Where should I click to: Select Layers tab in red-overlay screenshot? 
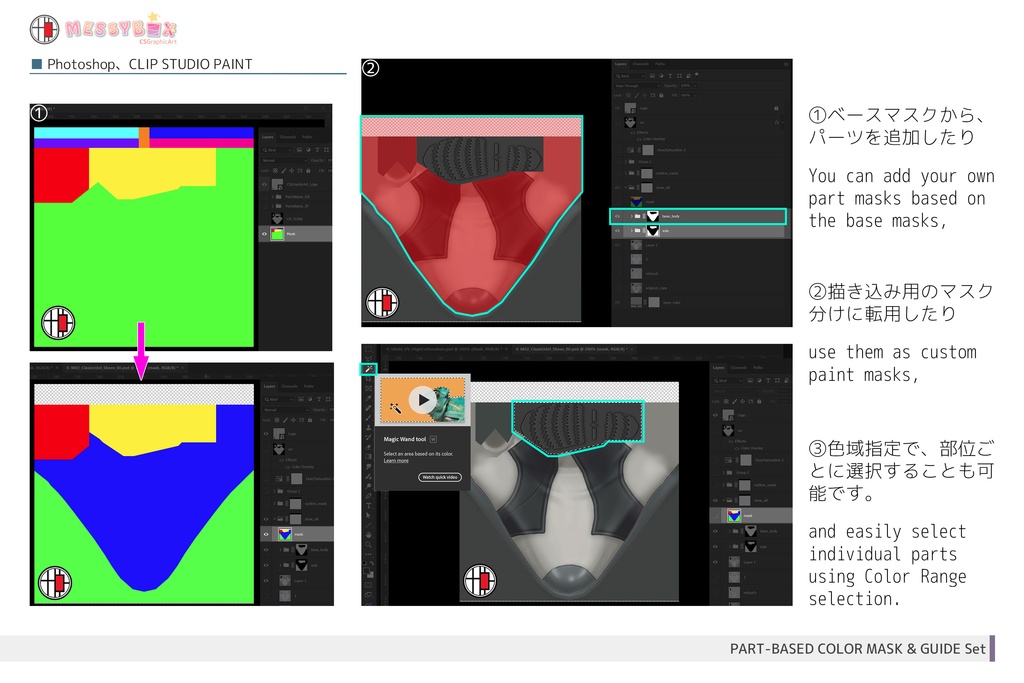(620, 64)
